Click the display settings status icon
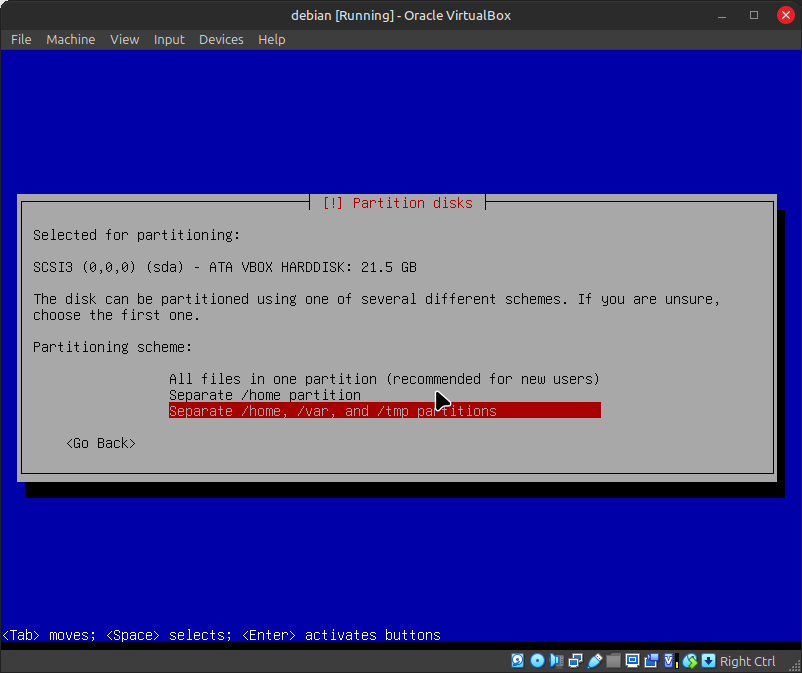The image size is (802, 673). (x=632, y=661)
